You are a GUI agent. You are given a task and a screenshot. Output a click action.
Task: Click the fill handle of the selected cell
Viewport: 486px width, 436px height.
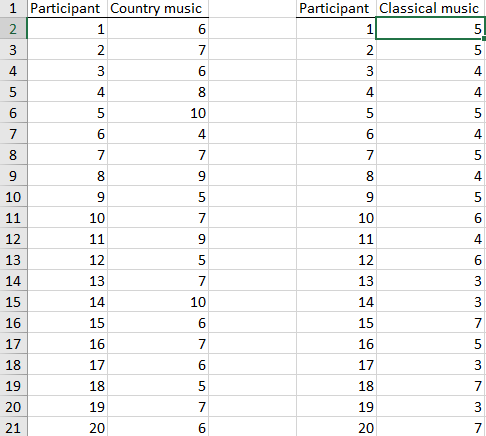click(x=484, y=39)
